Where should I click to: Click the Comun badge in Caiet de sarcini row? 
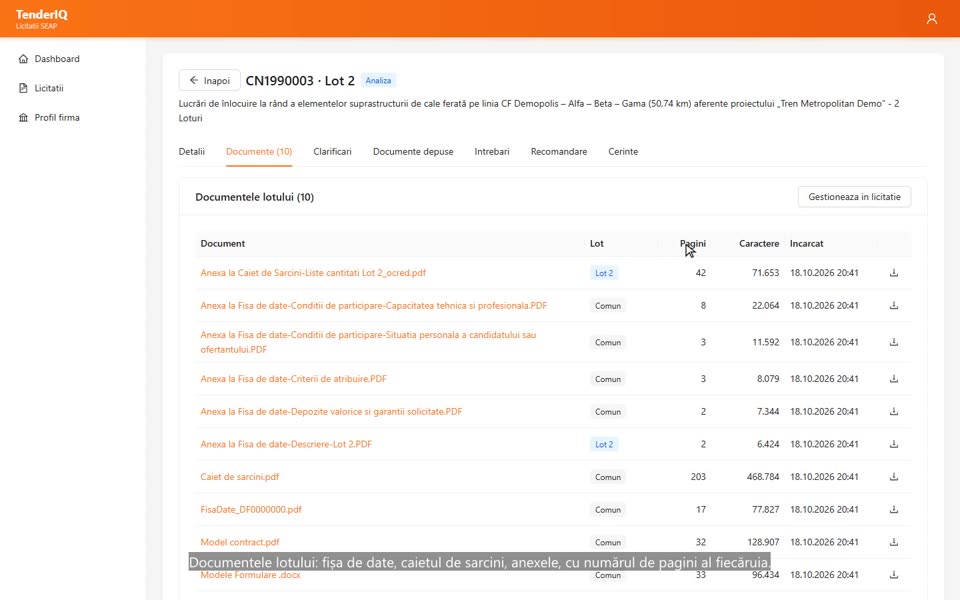click(x=607, y=477)
